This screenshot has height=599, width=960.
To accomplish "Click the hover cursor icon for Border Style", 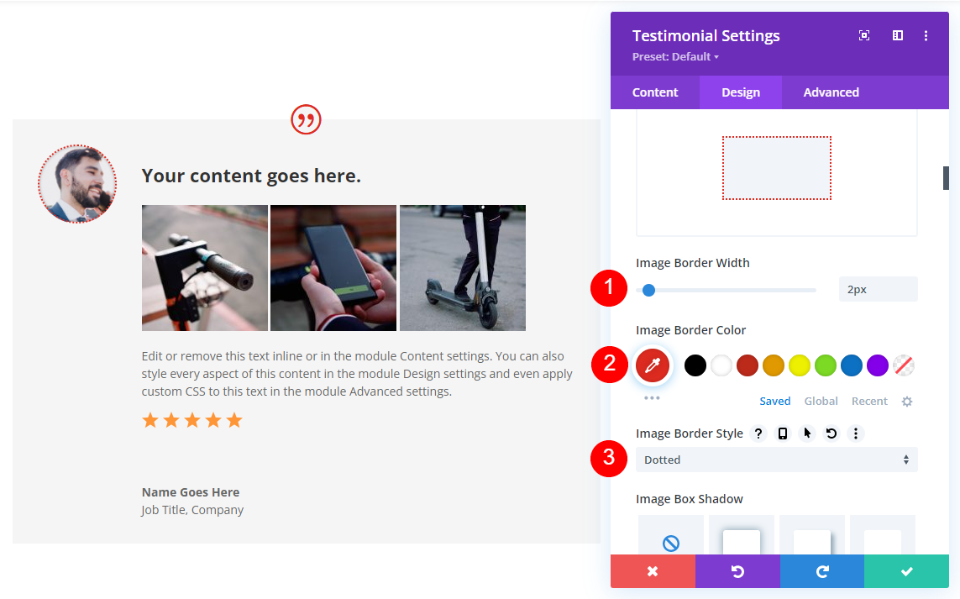I will click(807, 434).
